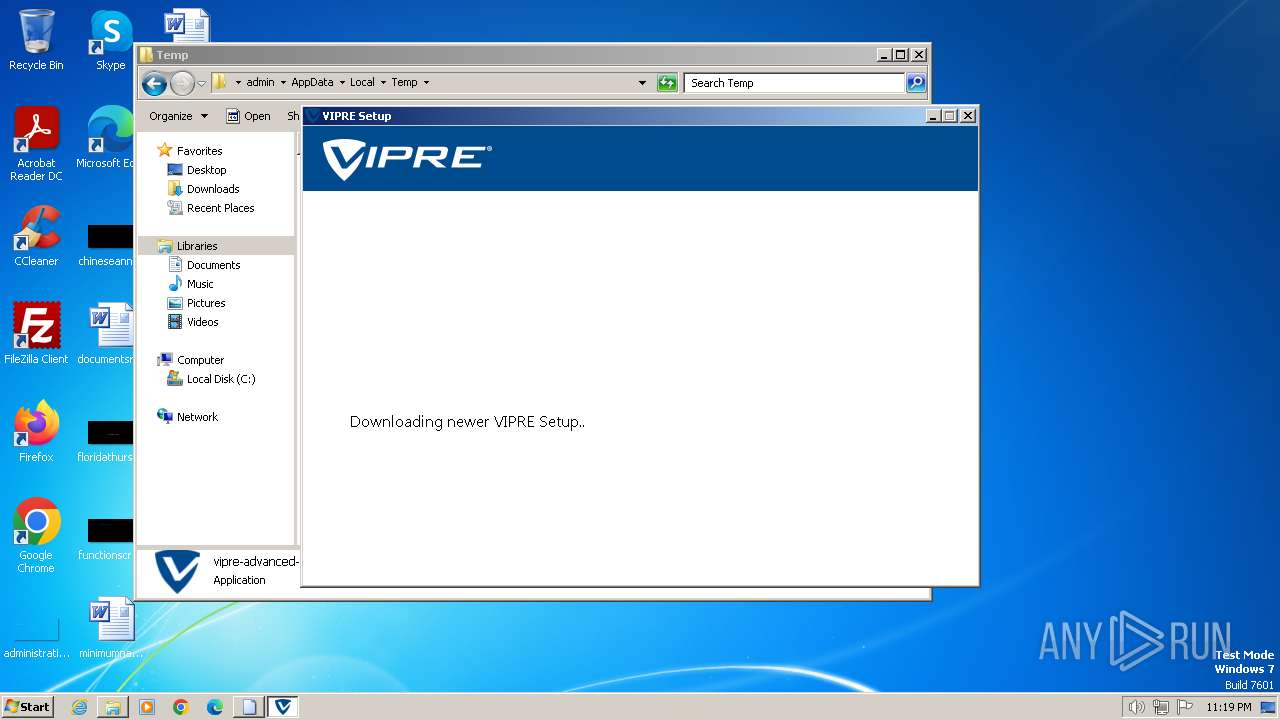The height and width of the screenshot is (720, 1280).
Task: Expand the AppData breadcrumb arrow
Action: coord(342,83)
